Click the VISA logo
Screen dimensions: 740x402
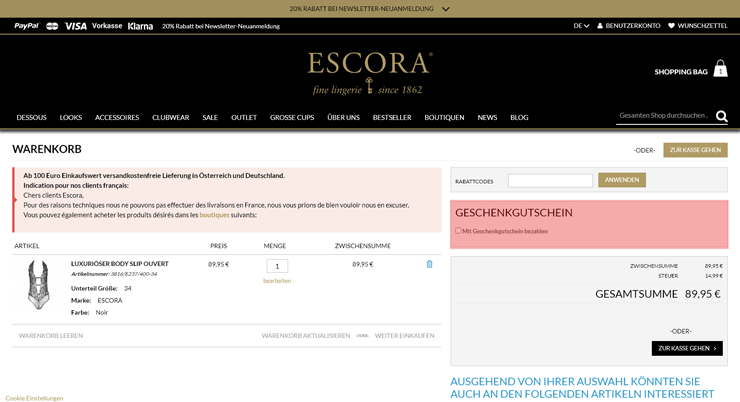pyautogui.click(x=76, y=26)
